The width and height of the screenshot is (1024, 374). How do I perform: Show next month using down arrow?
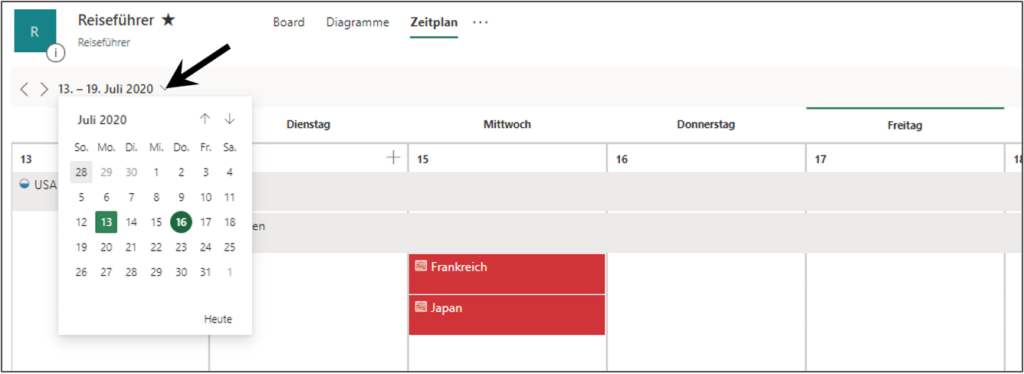pyautogui.click(x=229, y=119)
